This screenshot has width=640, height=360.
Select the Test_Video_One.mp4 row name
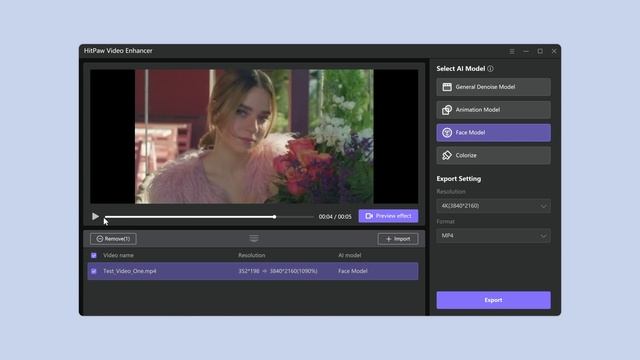pos(129,271)
